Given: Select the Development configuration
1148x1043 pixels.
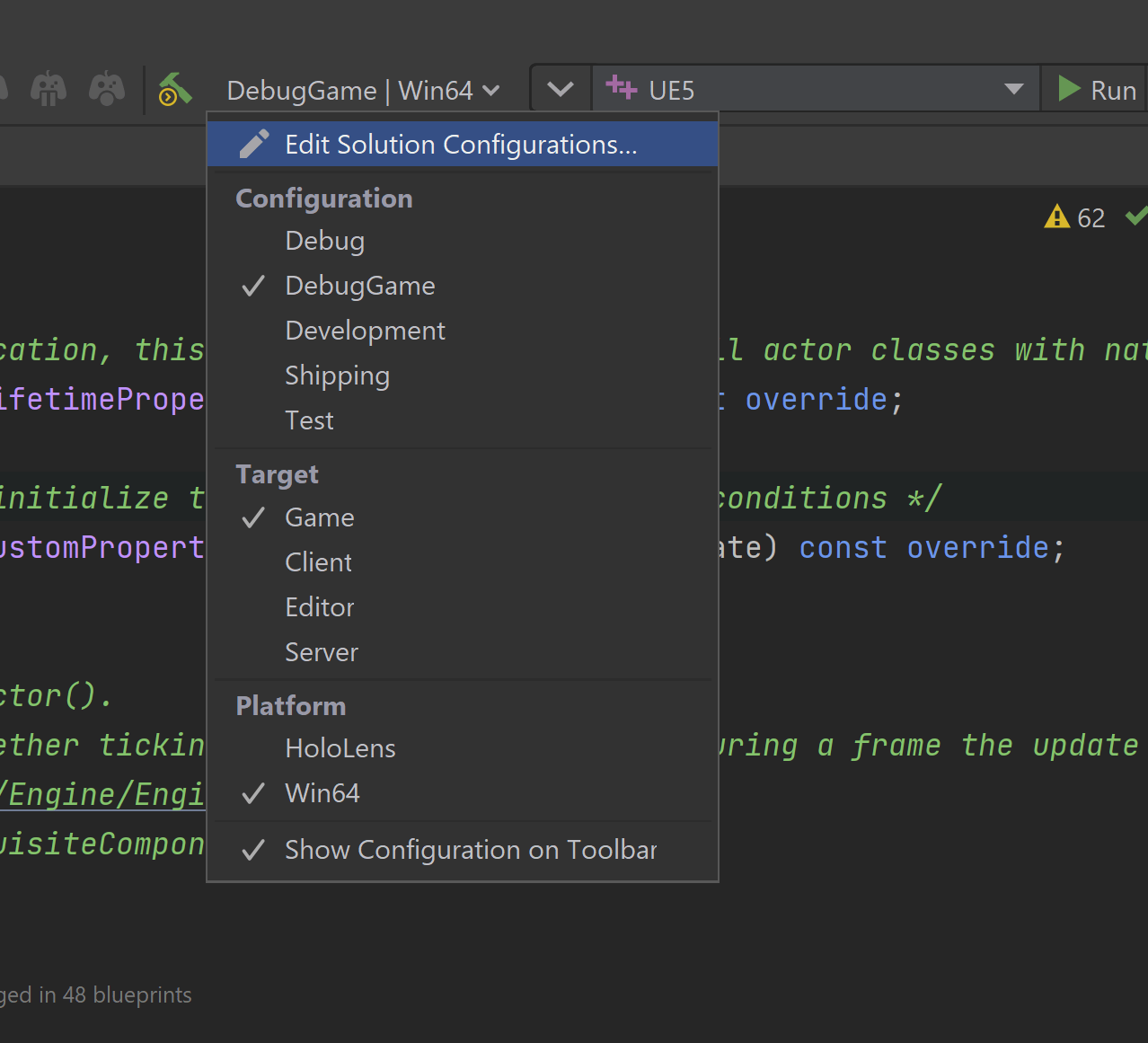Looking at the screenshot, I should point(365,331).
